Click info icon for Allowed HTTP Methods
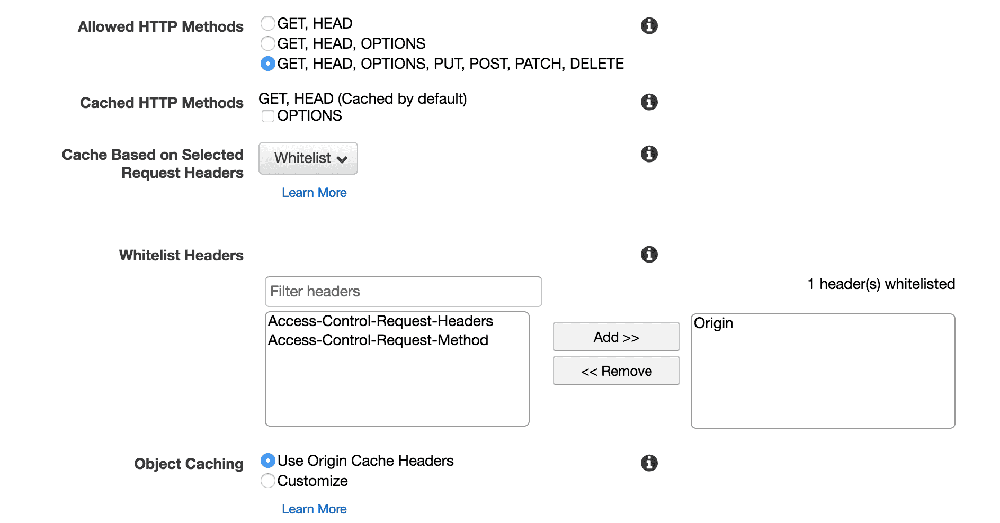 pyautogui.click(x=649, y=26)
